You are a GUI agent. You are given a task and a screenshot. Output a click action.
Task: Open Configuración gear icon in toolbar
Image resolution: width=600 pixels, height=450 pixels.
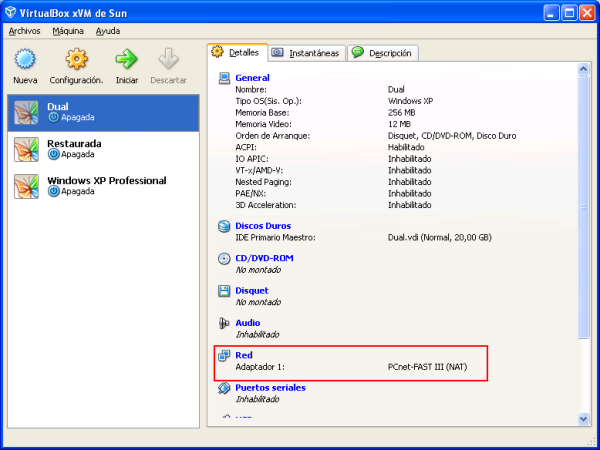point(76,60)
